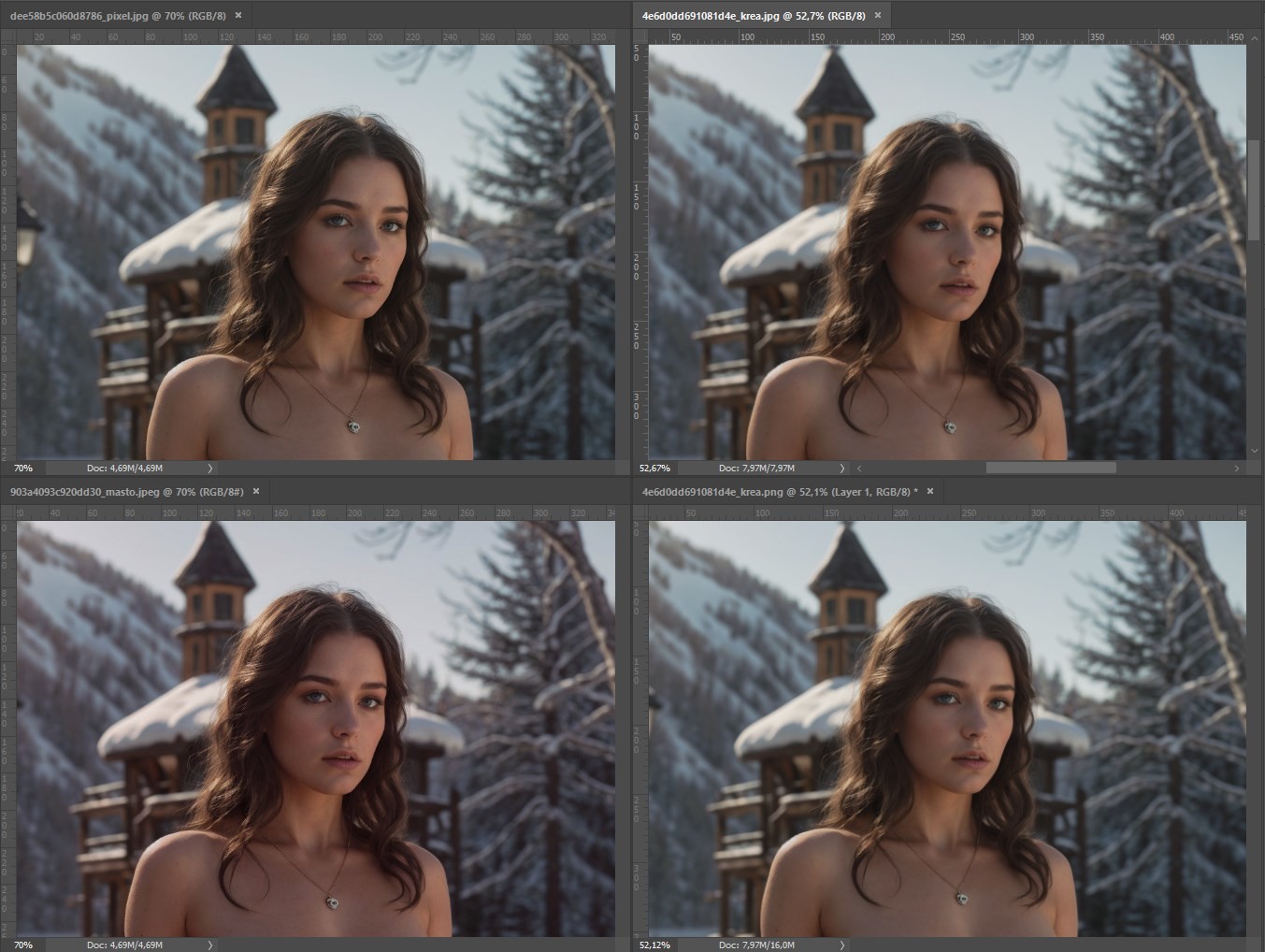Click the 52,12% zoom field
The height and width of the screenshot is (952, 1265).
point(655,945)
